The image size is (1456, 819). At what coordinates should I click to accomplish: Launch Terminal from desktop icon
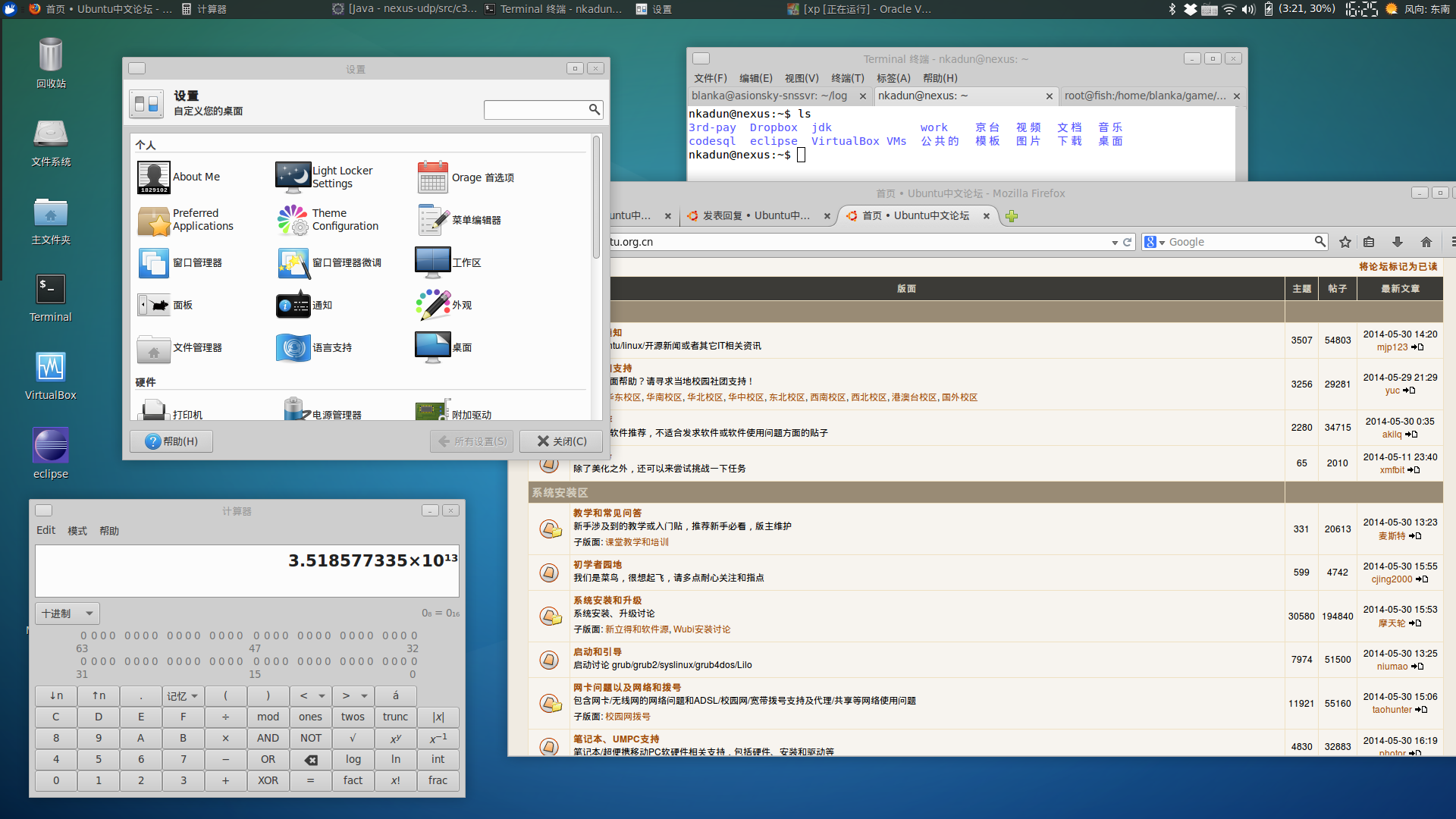click(51, 298)
